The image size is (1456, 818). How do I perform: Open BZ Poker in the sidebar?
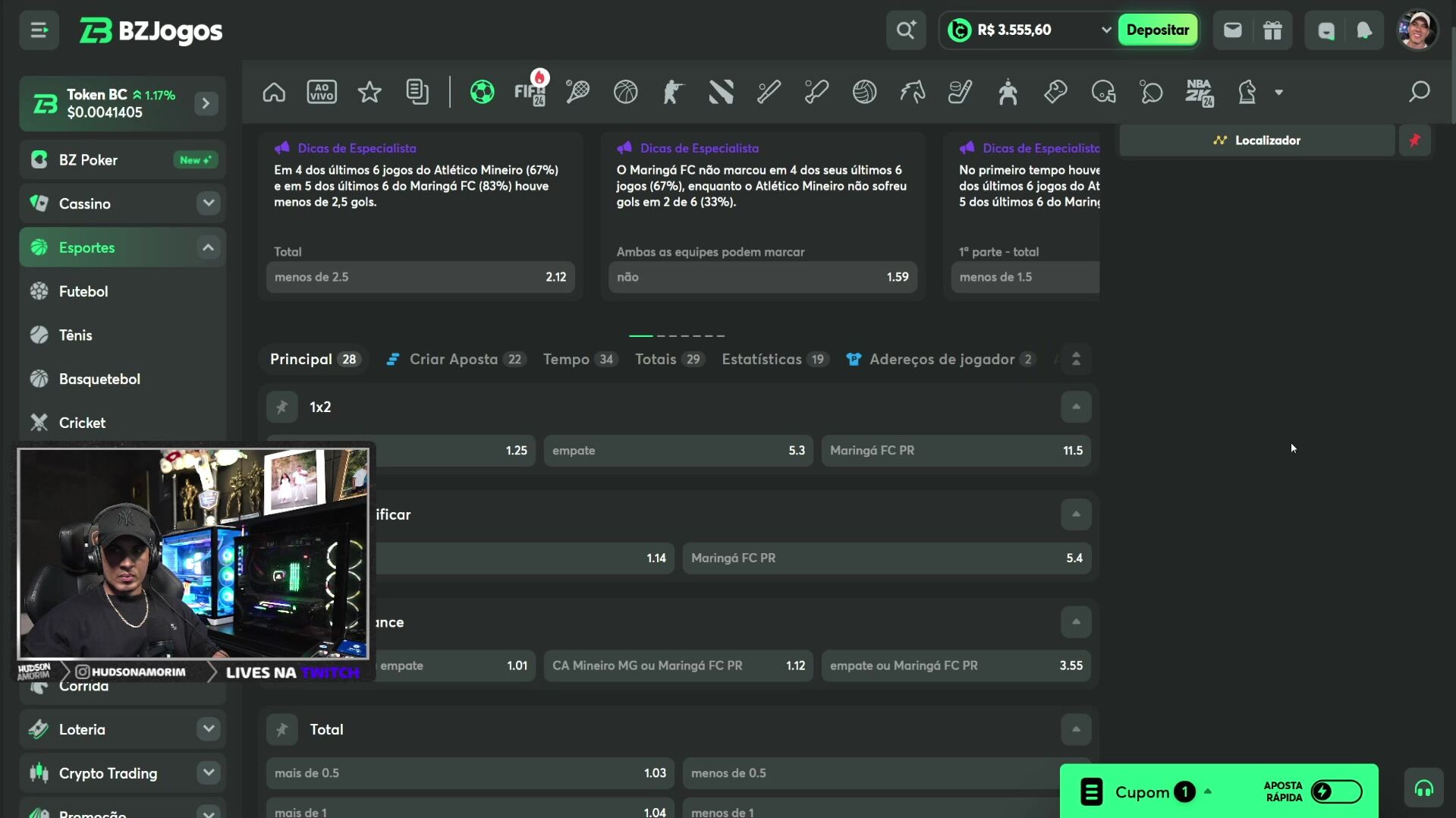(x=122, y=160)
